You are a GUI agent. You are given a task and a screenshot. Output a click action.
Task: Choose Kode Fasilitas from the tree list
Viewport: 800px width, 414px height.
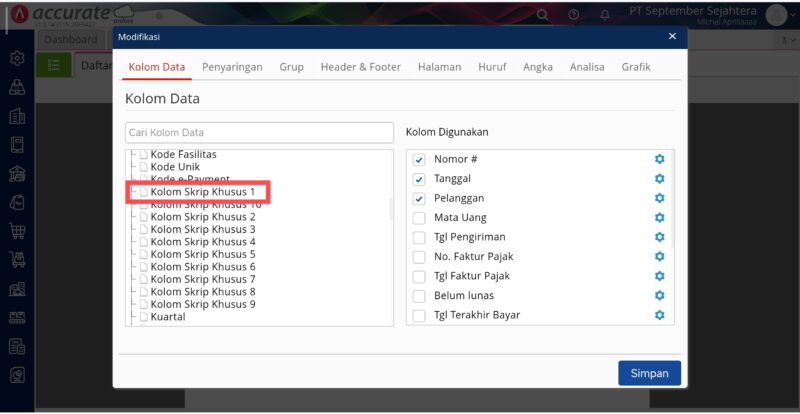[183, 154]
